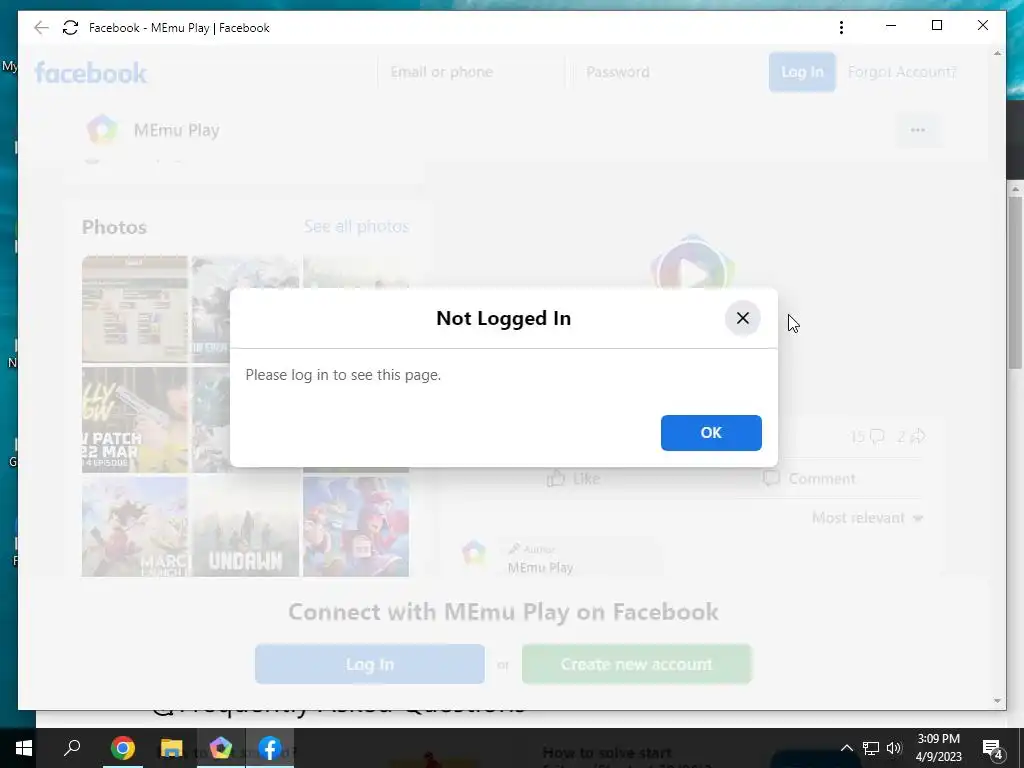Click the Photos section heading
The image size is (1024, 768).
pyautogui.click(x=114, y=227)
